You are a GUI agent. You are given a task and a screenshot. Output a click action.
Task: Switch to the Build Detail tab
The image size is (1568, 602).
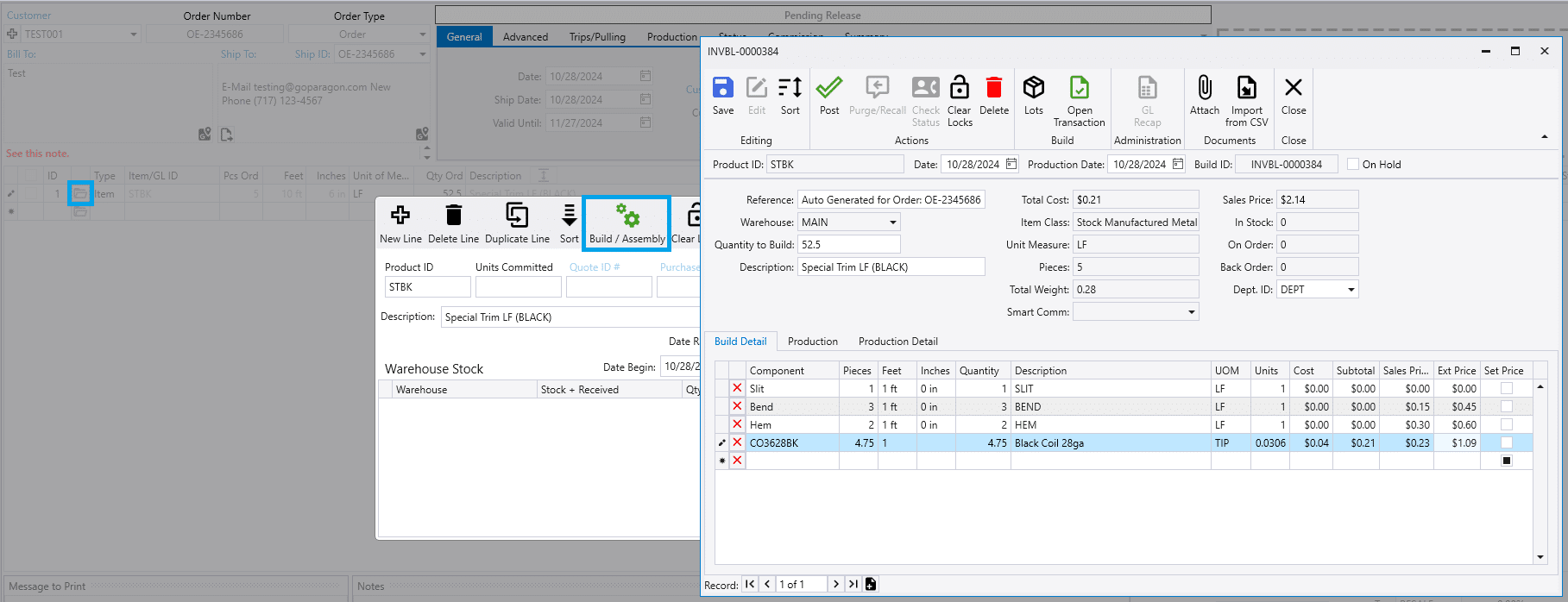[x=740, y=342]
